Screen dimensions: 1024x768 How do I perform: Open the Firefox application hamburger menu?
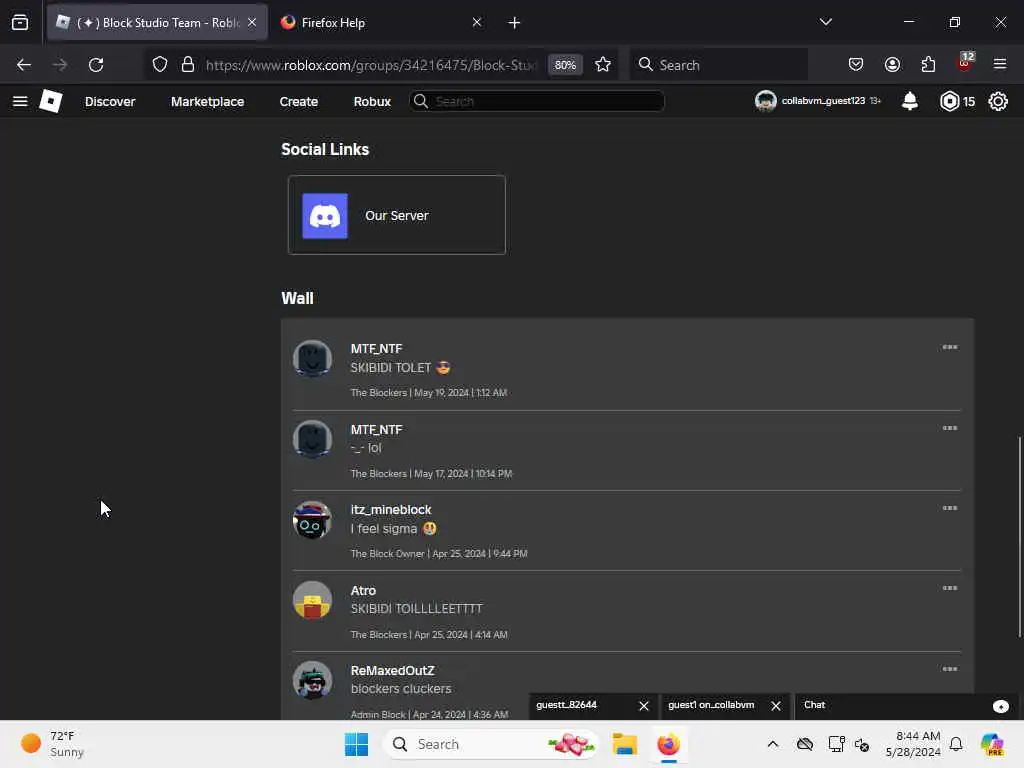[x=1000, y=65]
